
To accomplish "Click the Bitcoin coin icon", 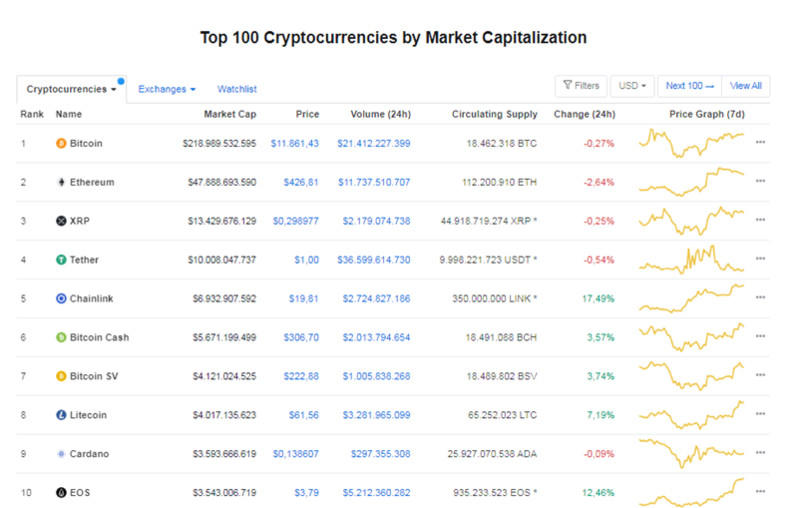I will tap(61, 143).
